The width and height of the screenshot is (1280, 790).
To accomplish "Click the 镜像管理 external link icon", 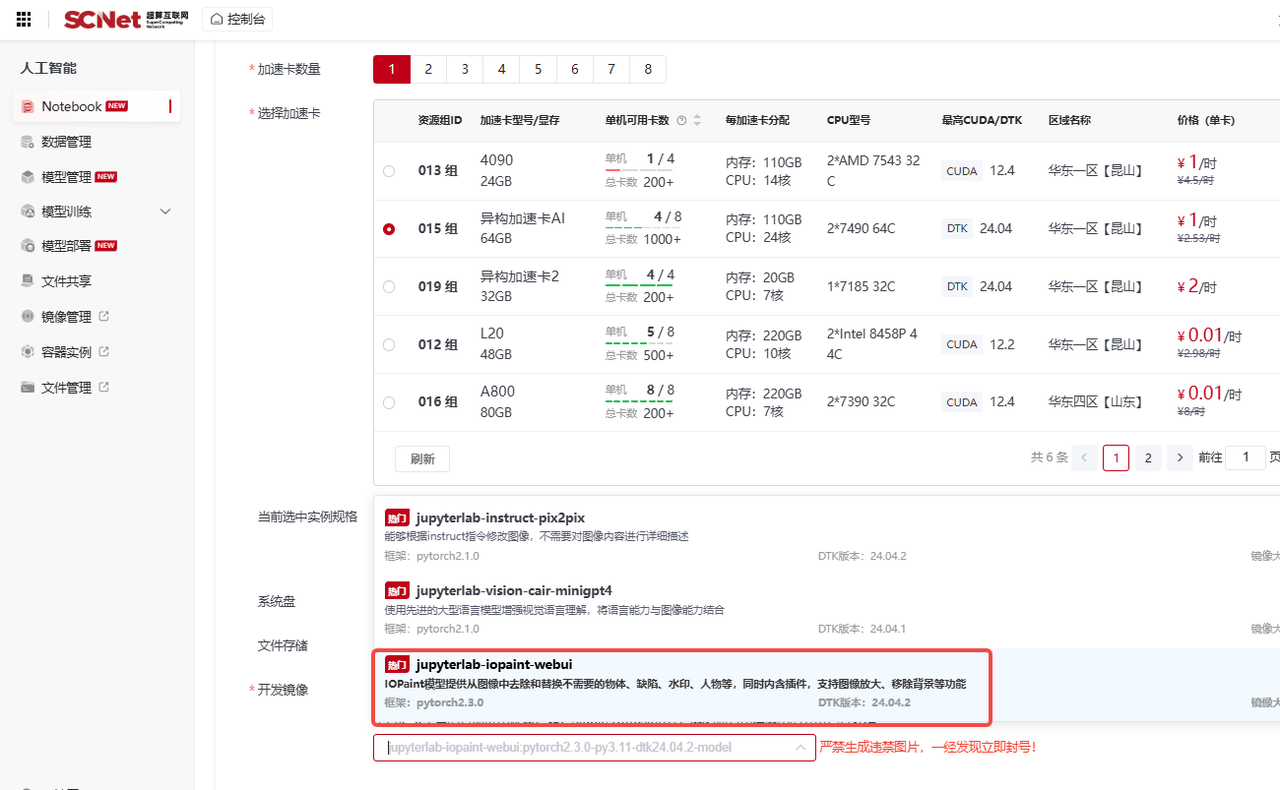I will [x=104, y=317].
